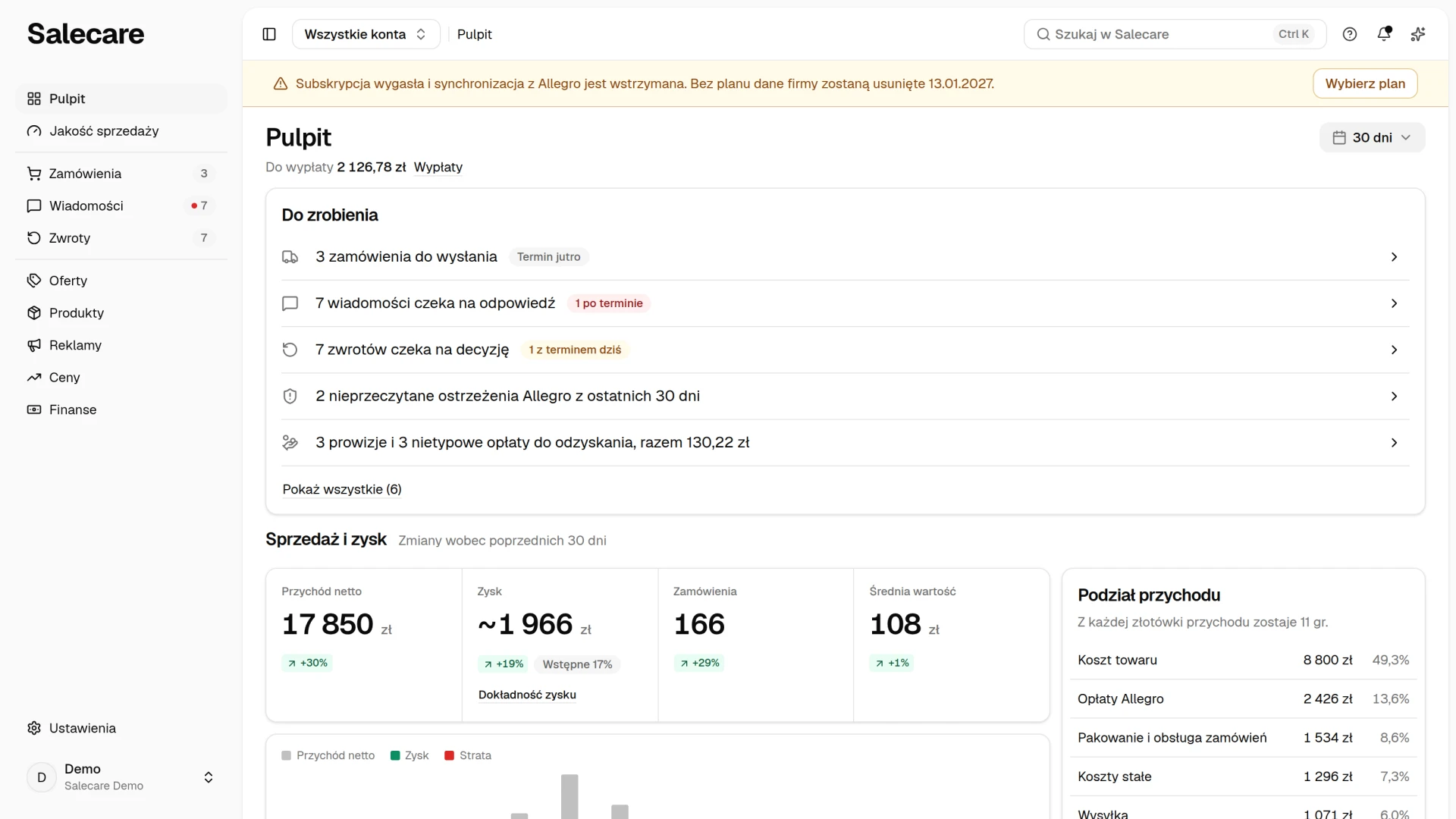Click the shield icon in Allegro warnings row

click(290, 396)
